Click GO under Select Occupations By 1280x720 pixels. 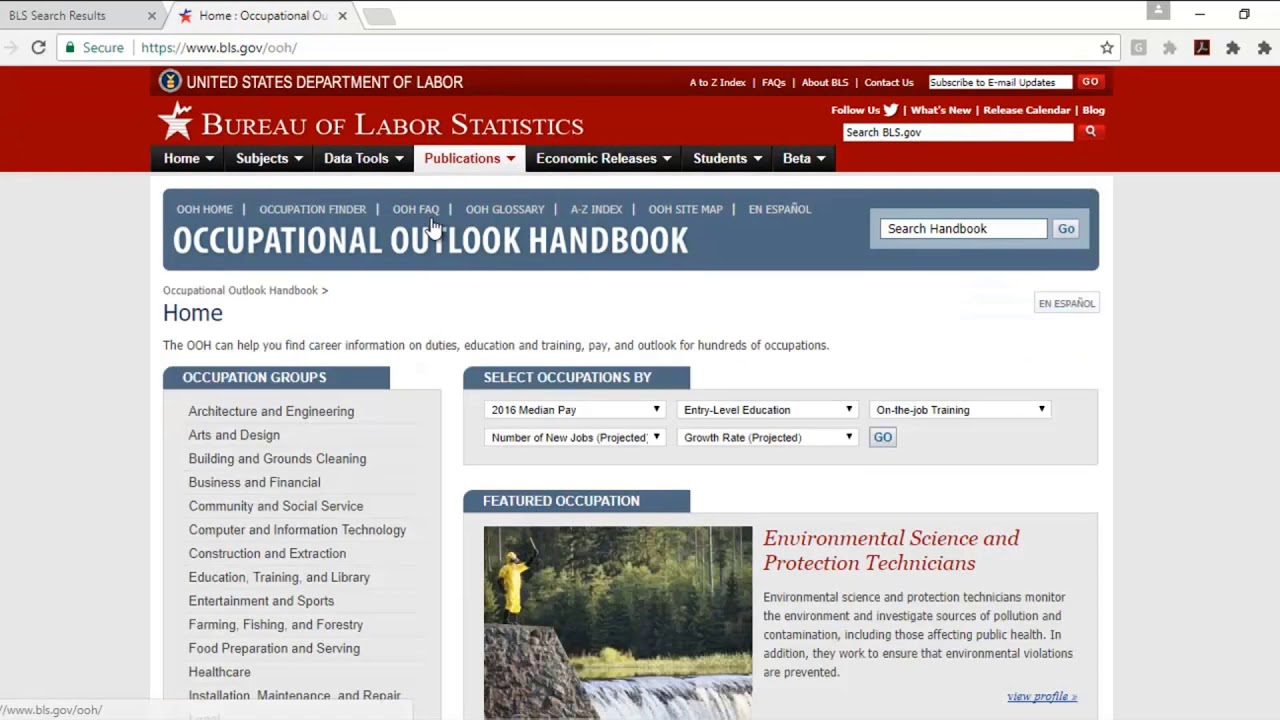click(x=882, y=437)
